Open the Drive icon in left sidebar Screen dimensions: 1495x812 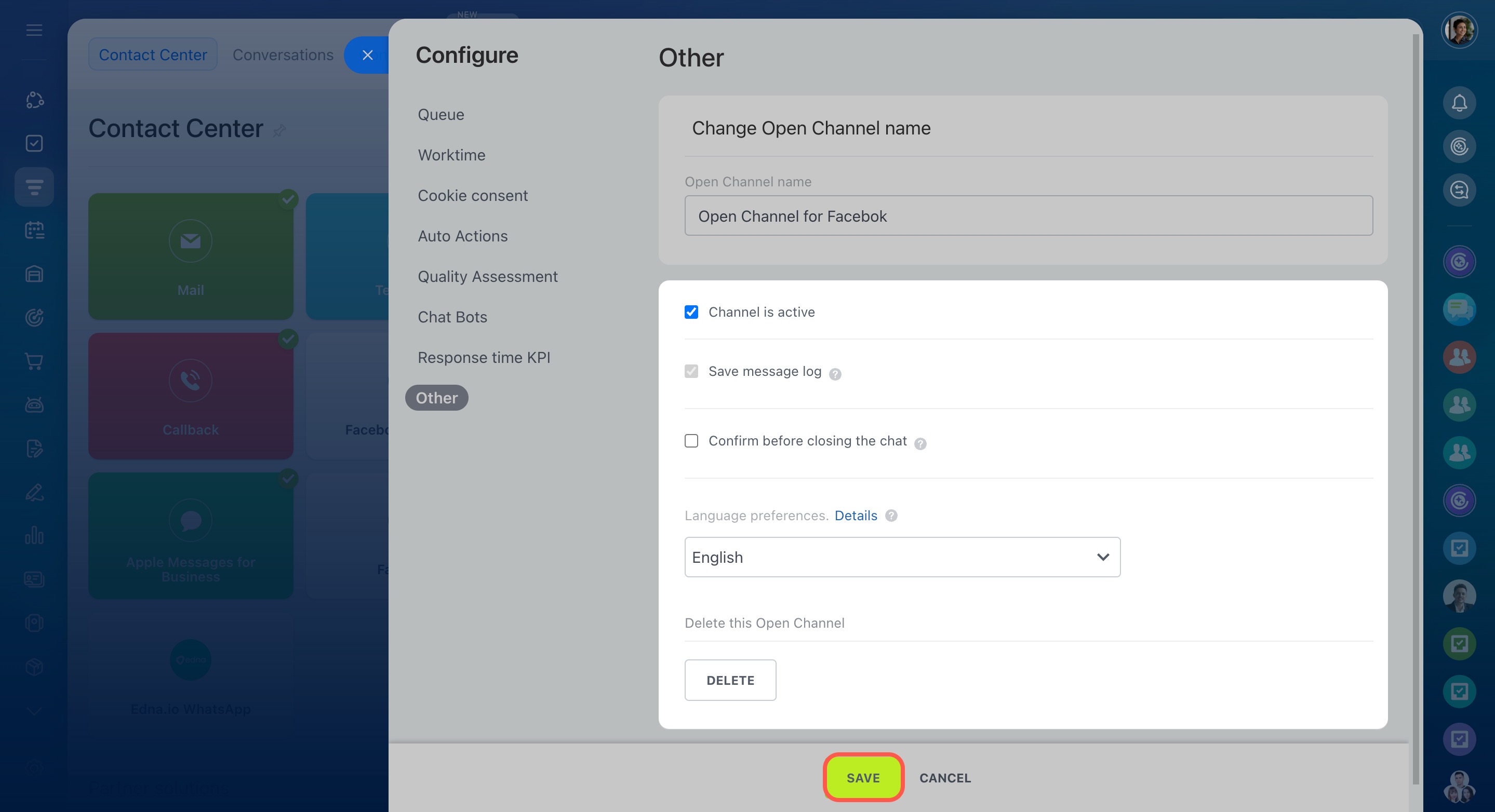[x=34, y=274]
